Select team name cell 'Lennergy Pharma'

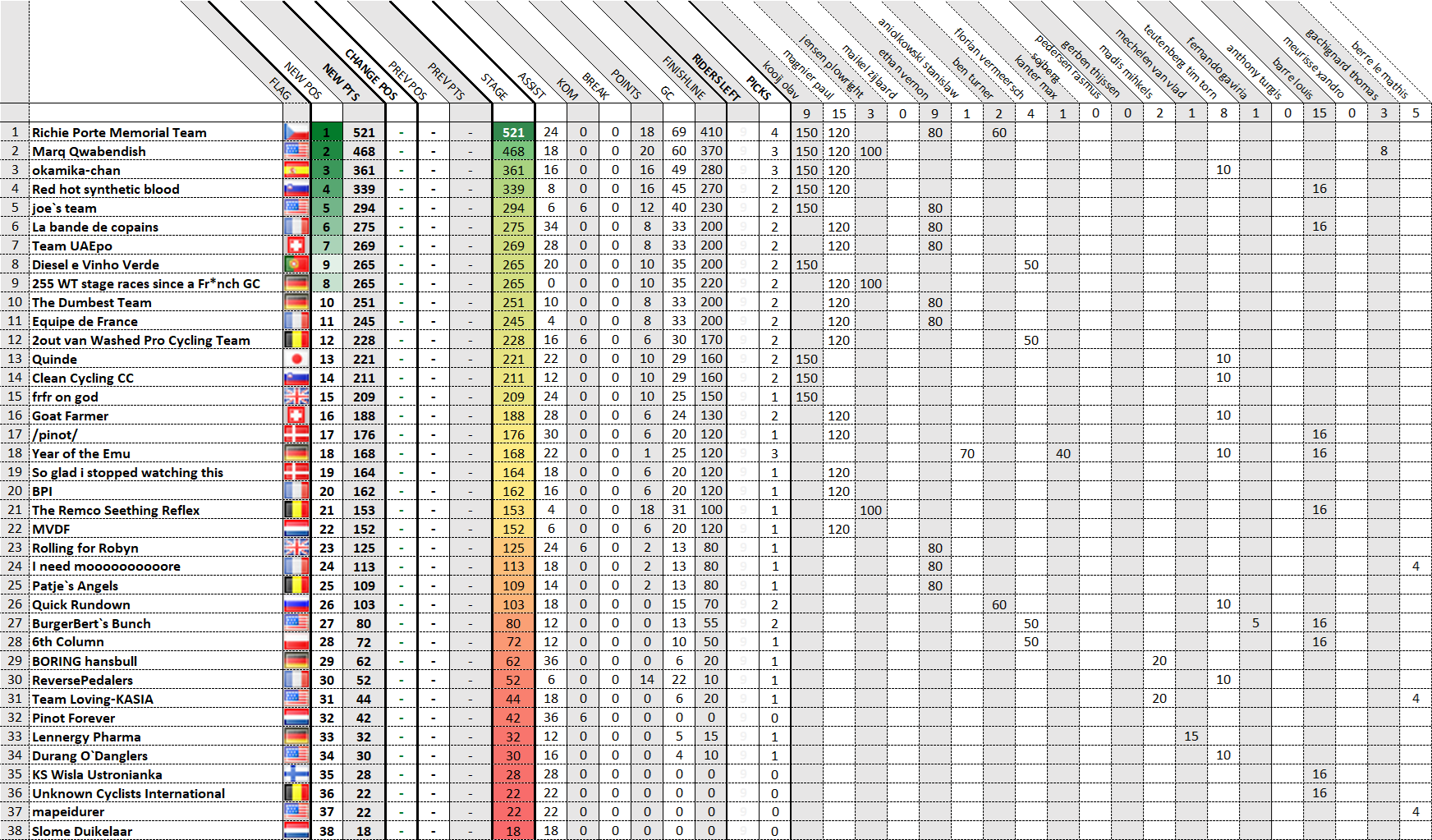coord(156,737)
